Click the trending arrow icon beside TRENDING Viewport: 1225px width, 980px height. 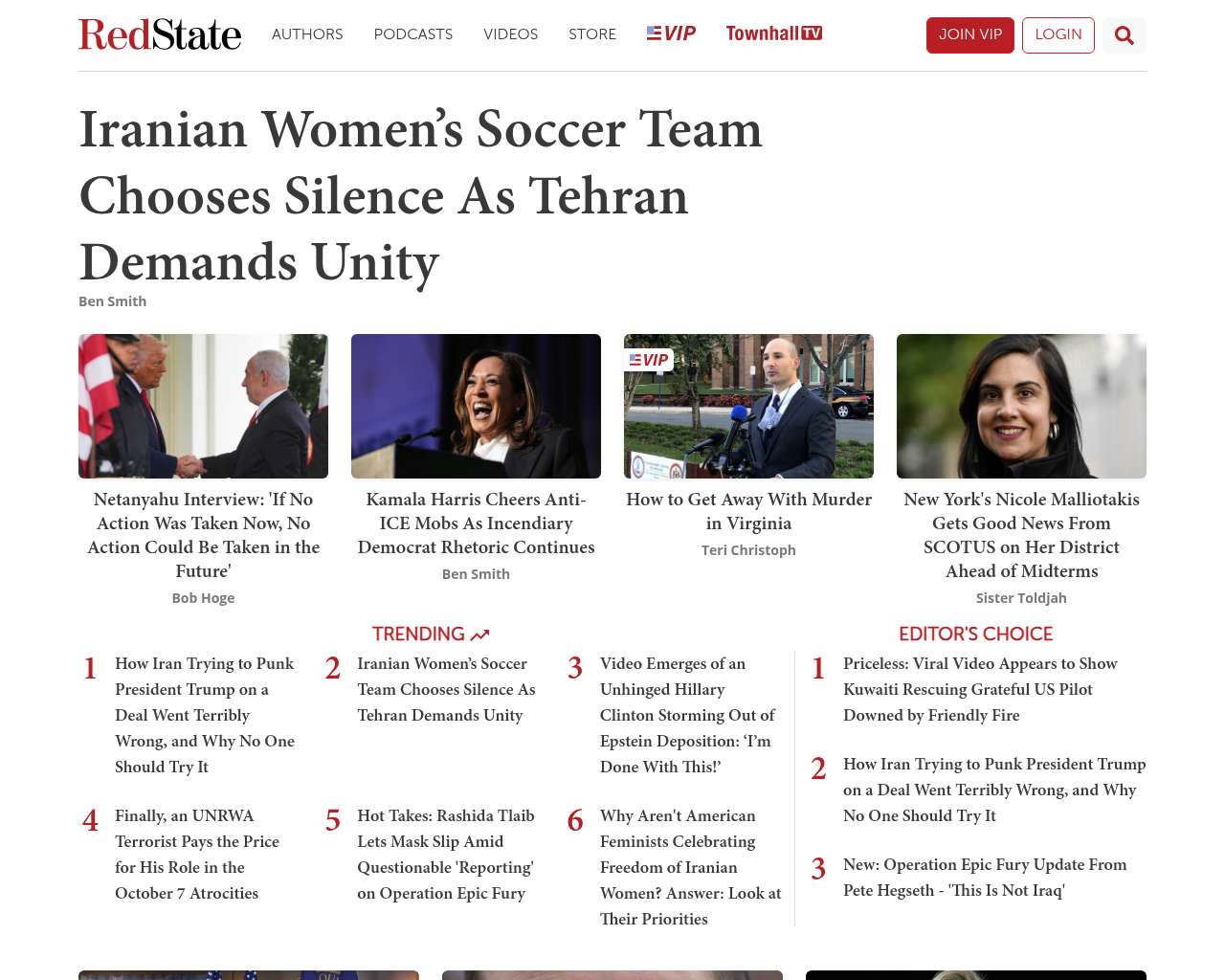(479, 635)
